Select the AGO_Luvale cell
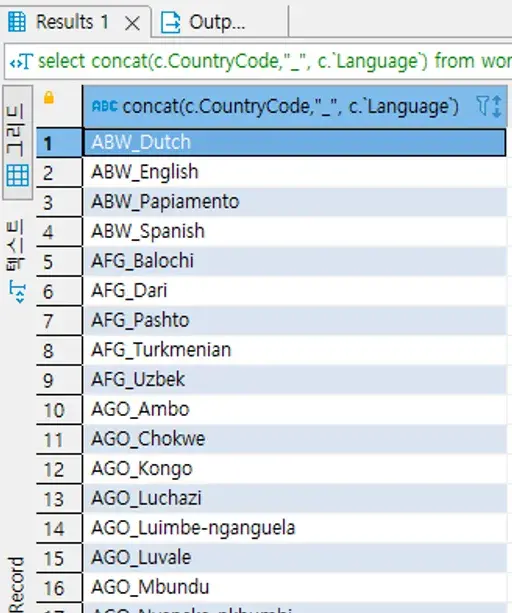 point(295,558)
